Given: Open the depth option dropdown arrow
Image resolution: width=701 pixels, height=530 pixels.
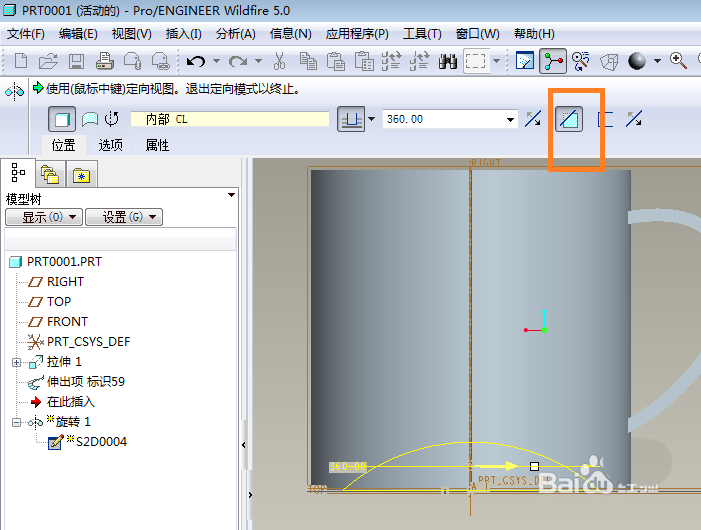Looking at the screenshot, I should [371, 119].
